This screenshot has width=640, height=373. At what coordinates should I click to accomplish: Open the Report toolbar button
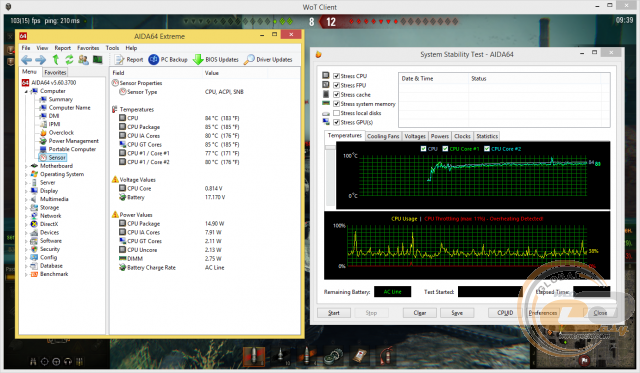(x=129, y=60)
